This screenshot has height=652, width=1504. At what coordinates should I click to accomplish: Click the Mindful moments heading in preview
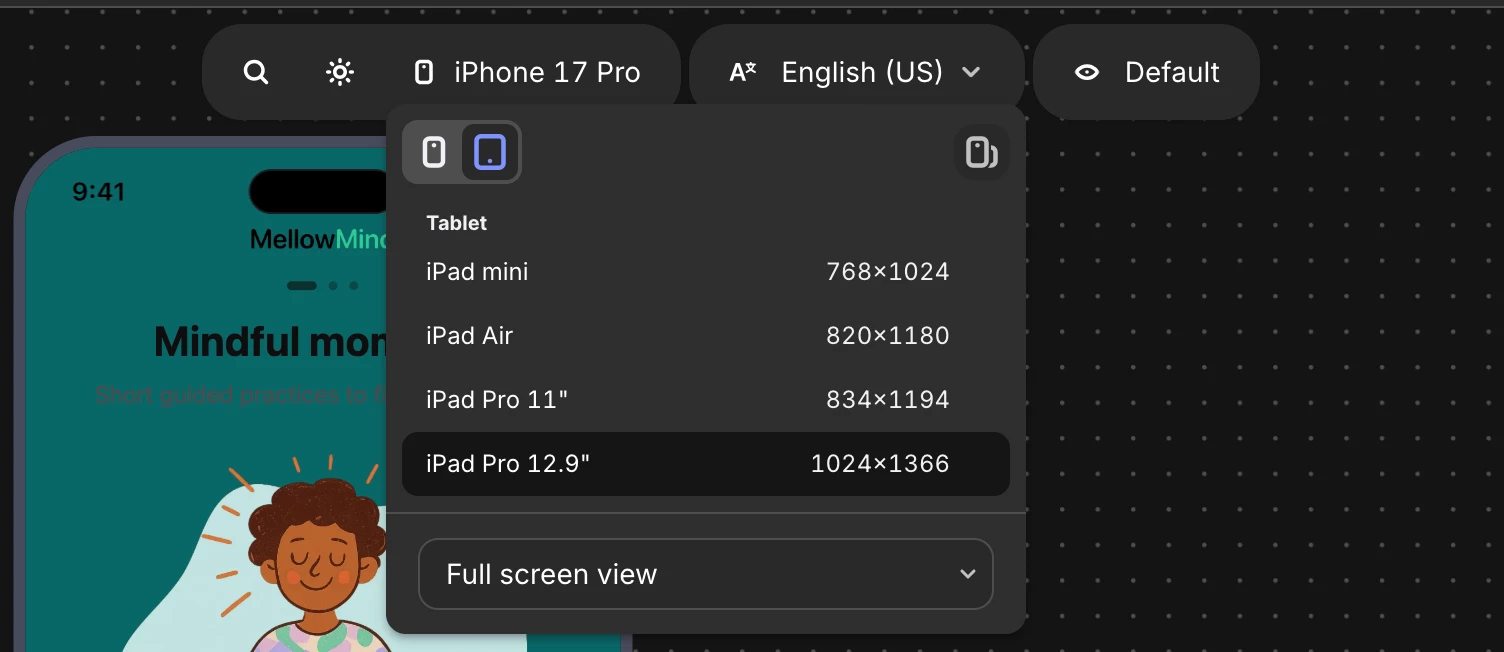coord(270,342)
